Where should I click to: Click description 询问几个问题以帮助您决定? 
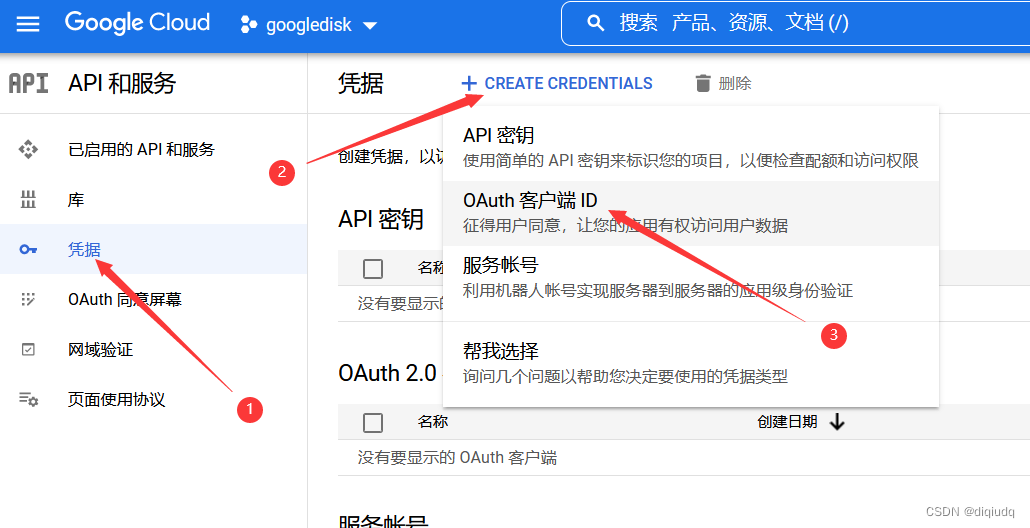tap(625, 376)
